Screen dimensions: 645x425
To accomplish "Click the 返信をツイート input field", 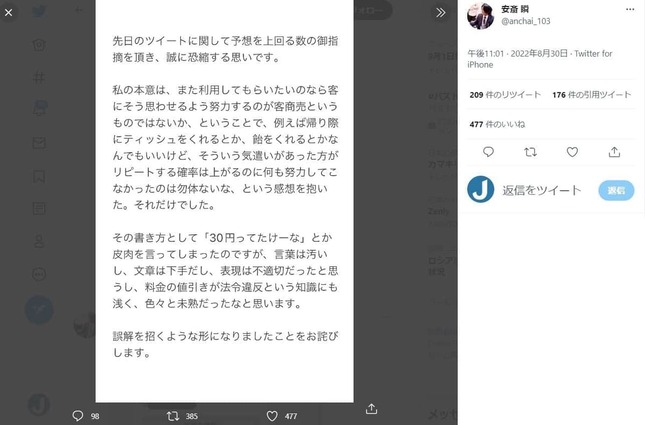I will 542,190.
